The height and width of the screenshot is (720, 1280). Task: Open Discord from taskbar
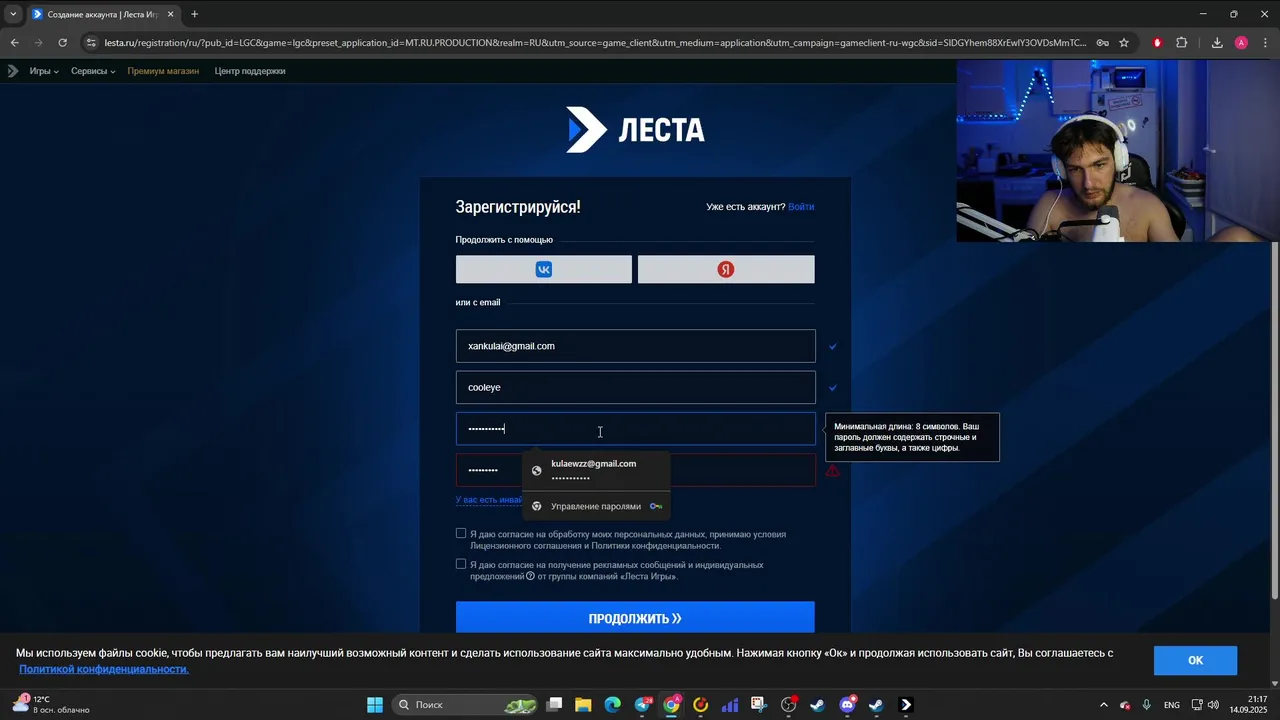847,705
